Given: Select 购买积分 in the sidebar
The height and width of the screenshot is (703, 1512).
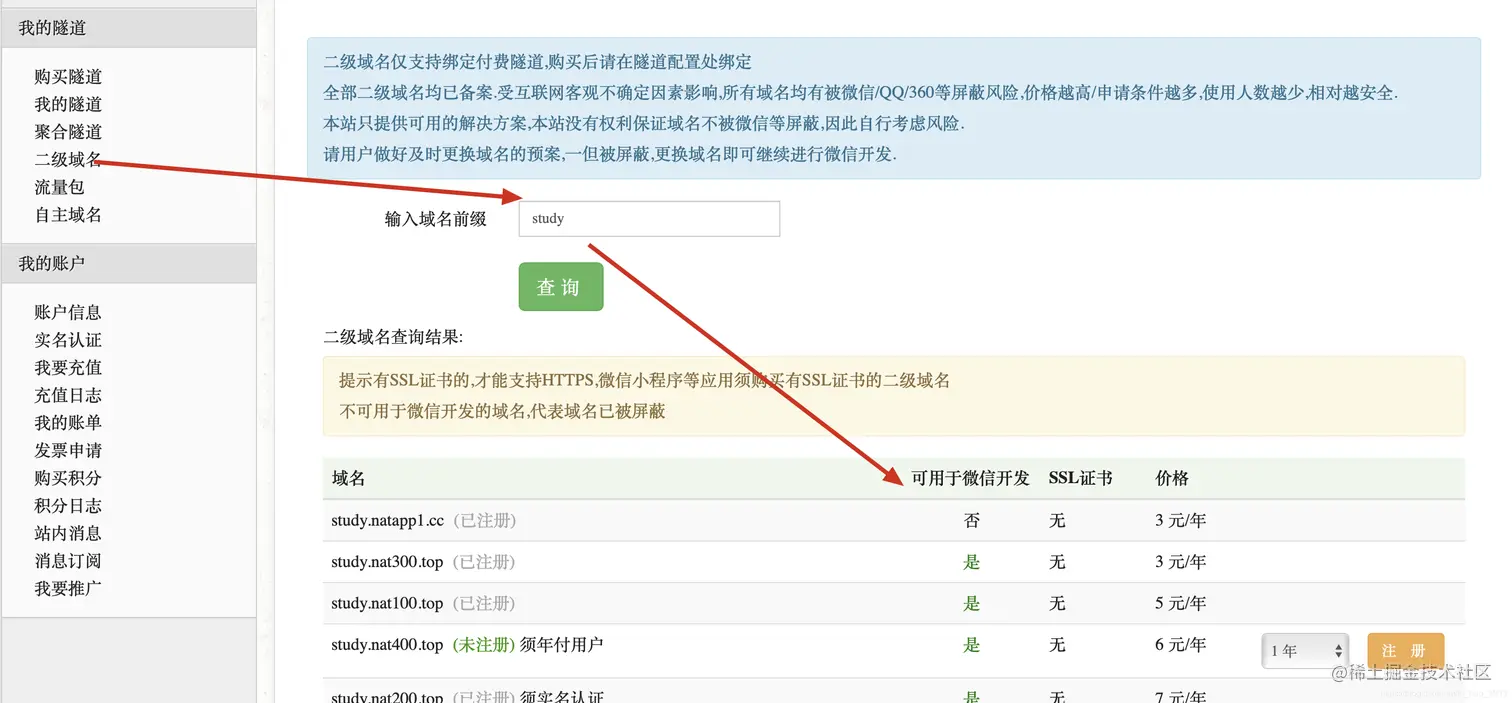Looking at the screenshot, I should [66, 478].
